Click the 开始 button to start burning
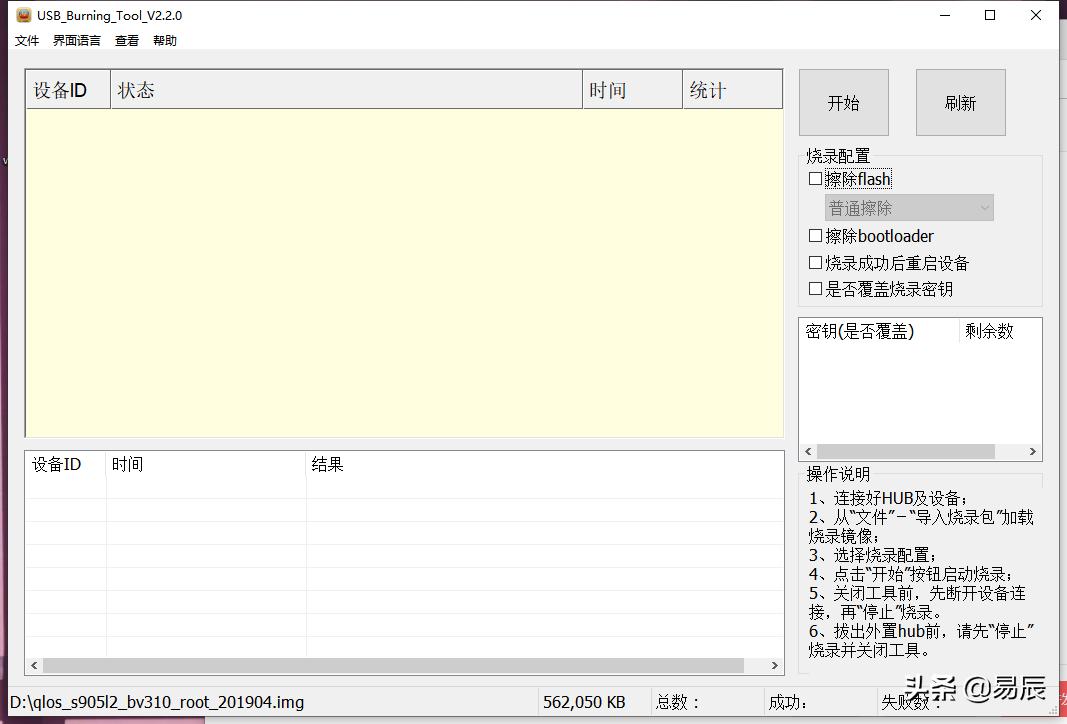 [843, 102]
